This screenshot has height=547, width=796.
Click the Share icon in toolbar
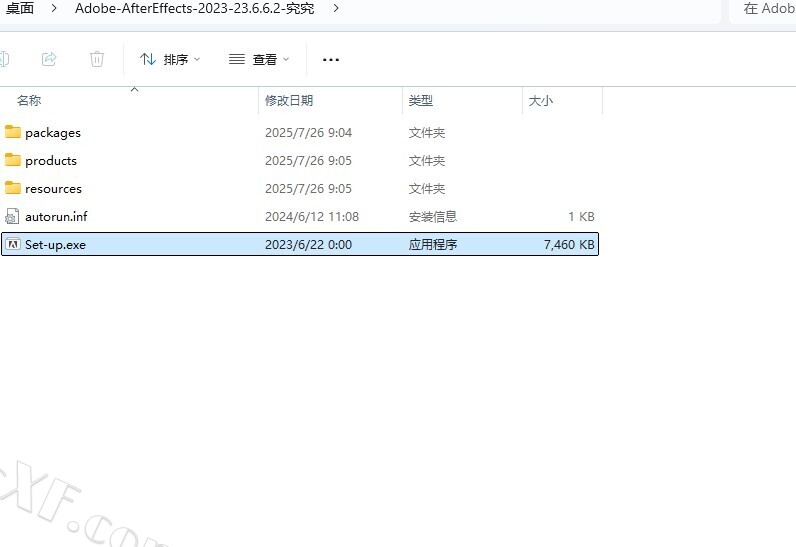(49, 59)
